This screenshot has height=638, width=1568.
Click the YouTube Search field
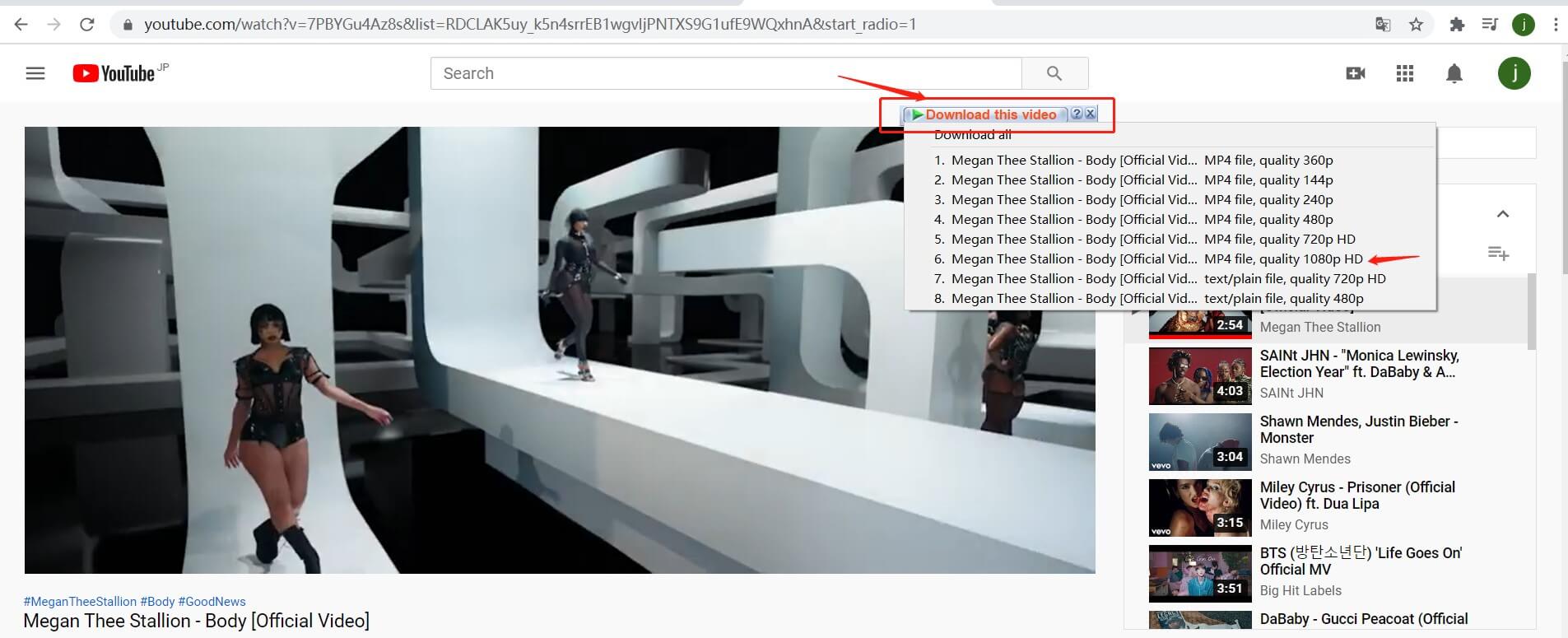tap(726, 73)
